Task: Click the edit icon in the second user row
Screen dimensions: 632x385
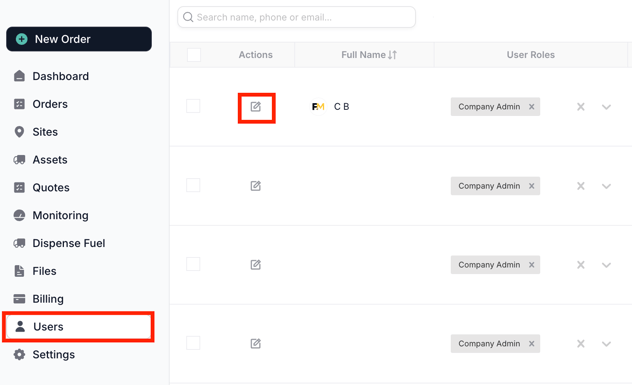Action: pos(256,186)
